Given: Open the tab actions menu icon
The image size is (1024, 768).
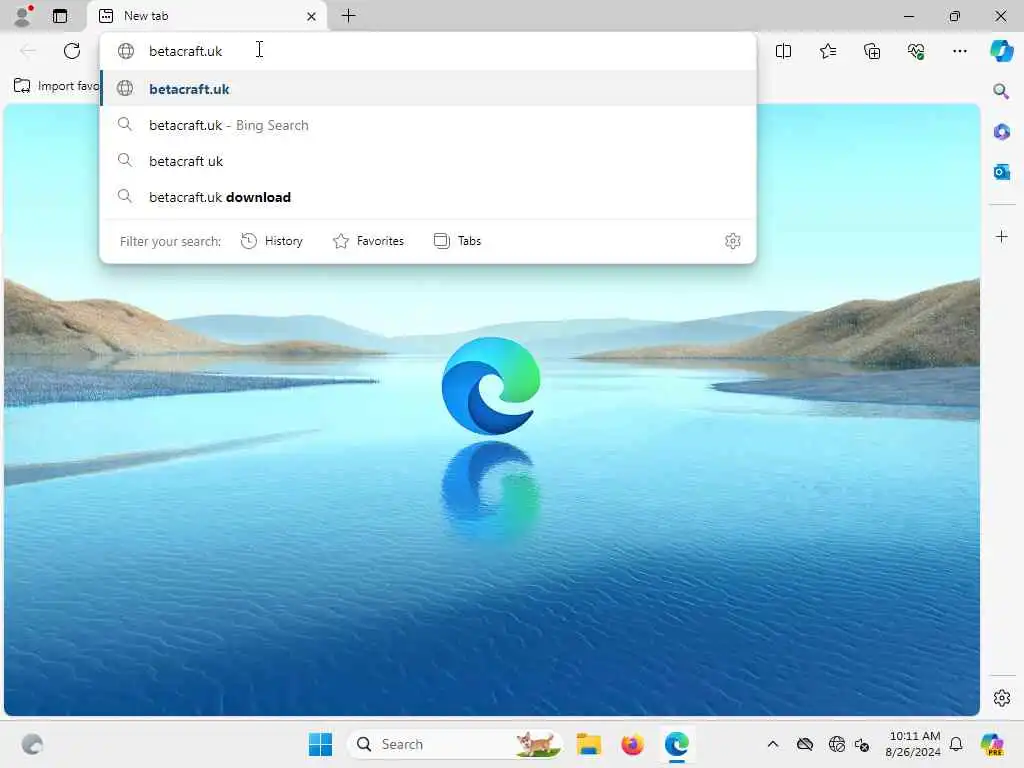Looking at the screenshot, I should (60, 16).
